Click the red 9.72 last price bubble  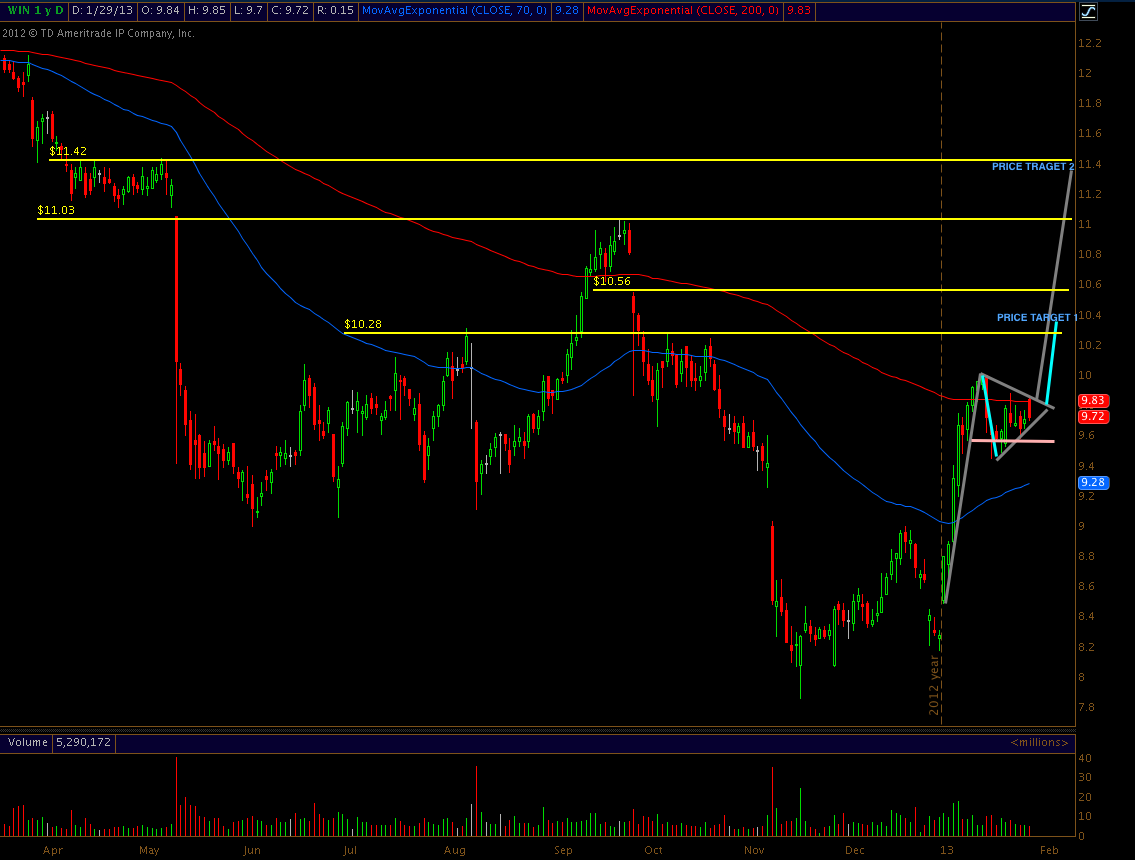(1091, 415)
